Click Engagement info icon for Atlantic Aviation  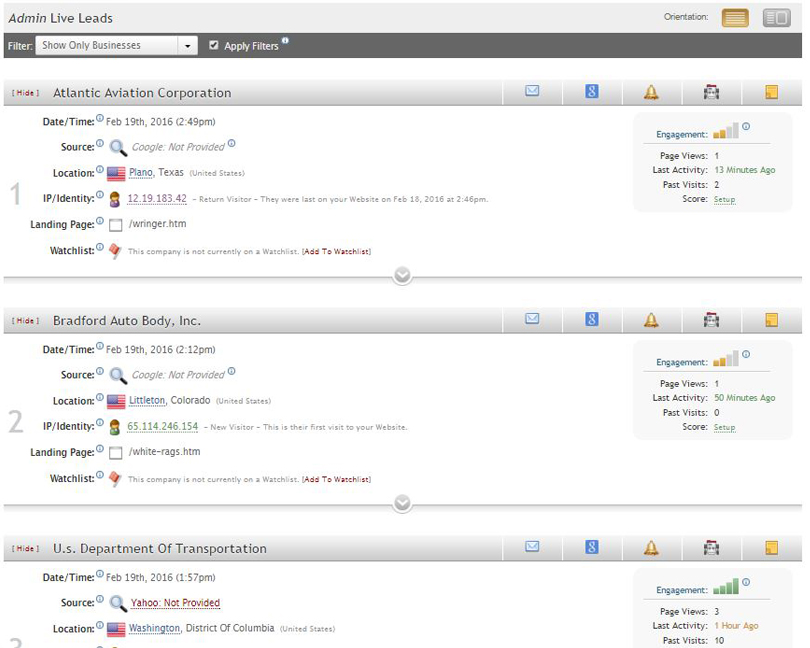746,127
